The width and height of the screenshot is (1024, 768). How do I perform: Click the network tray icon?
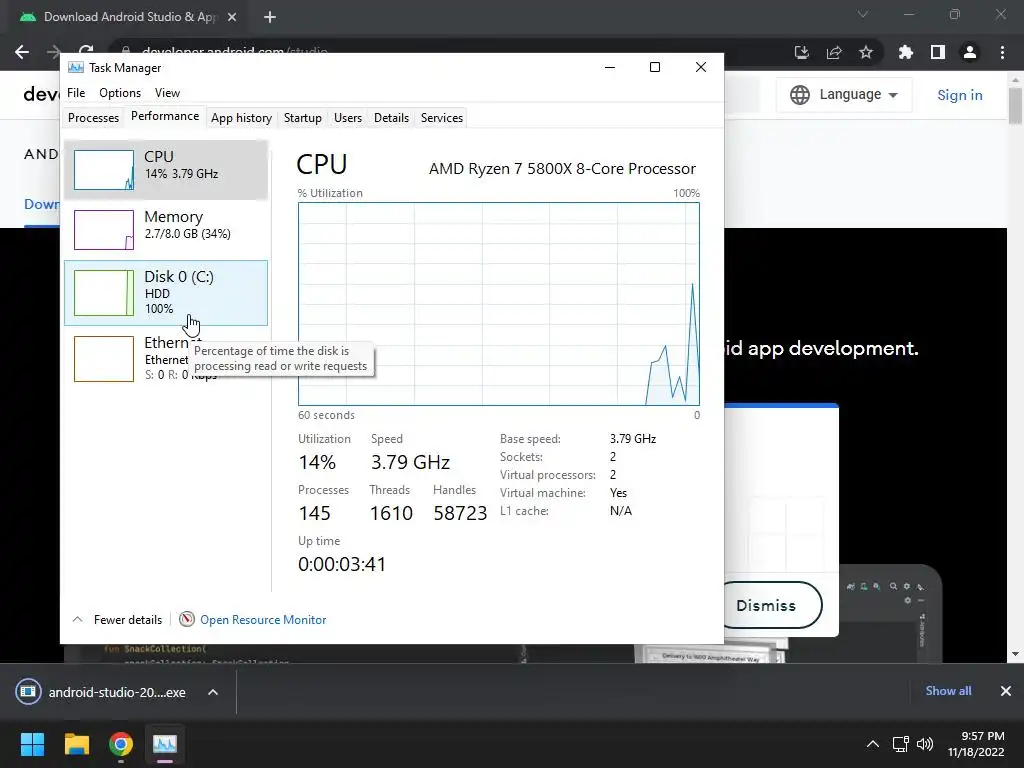pyautogui.click(x=901, y=744)
